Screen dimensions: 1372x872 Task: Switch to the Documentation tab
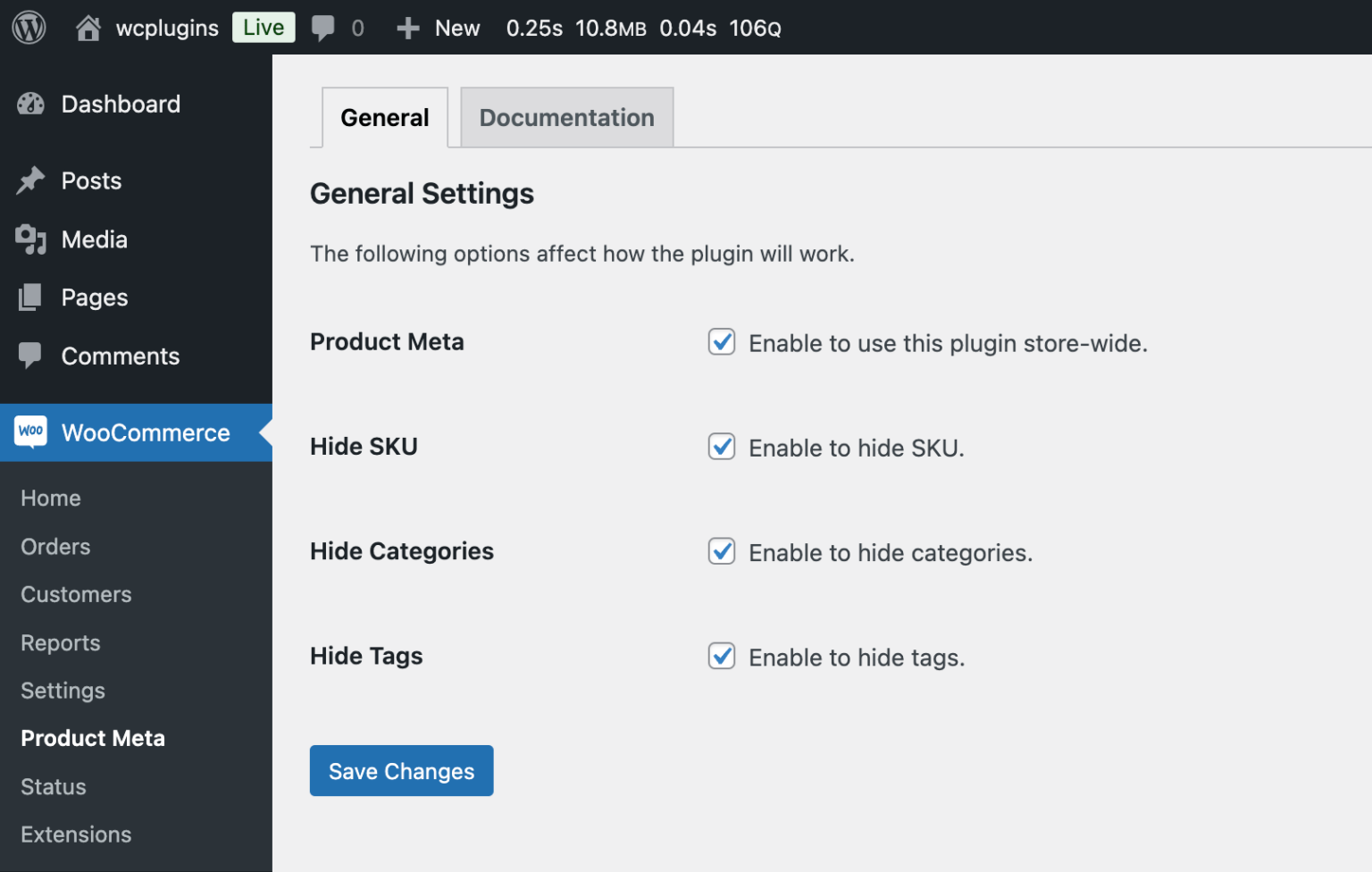566,117
